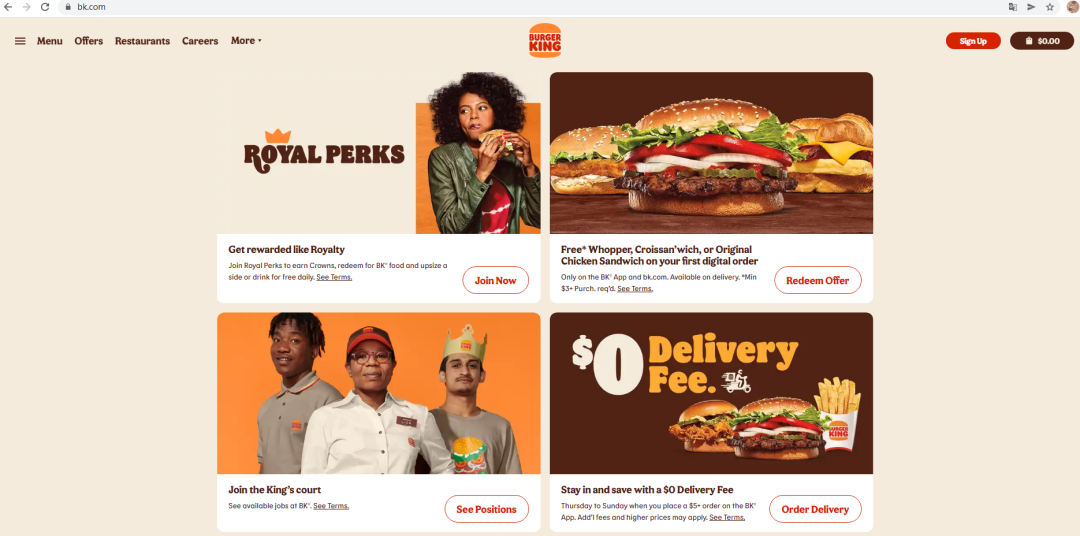Click See Terms link under Royal Perks
1080x536 pixels.
click(334, 277)
